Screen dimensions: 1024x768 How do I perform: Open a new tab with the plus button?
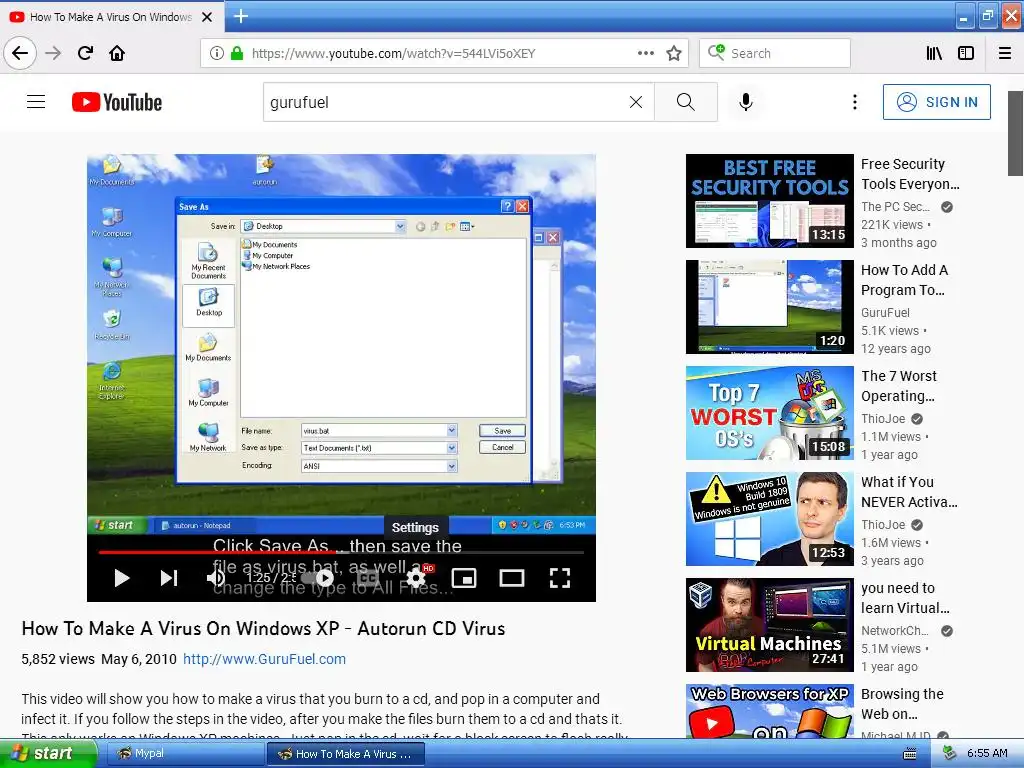pyautogui.click(x=240, y=16)
